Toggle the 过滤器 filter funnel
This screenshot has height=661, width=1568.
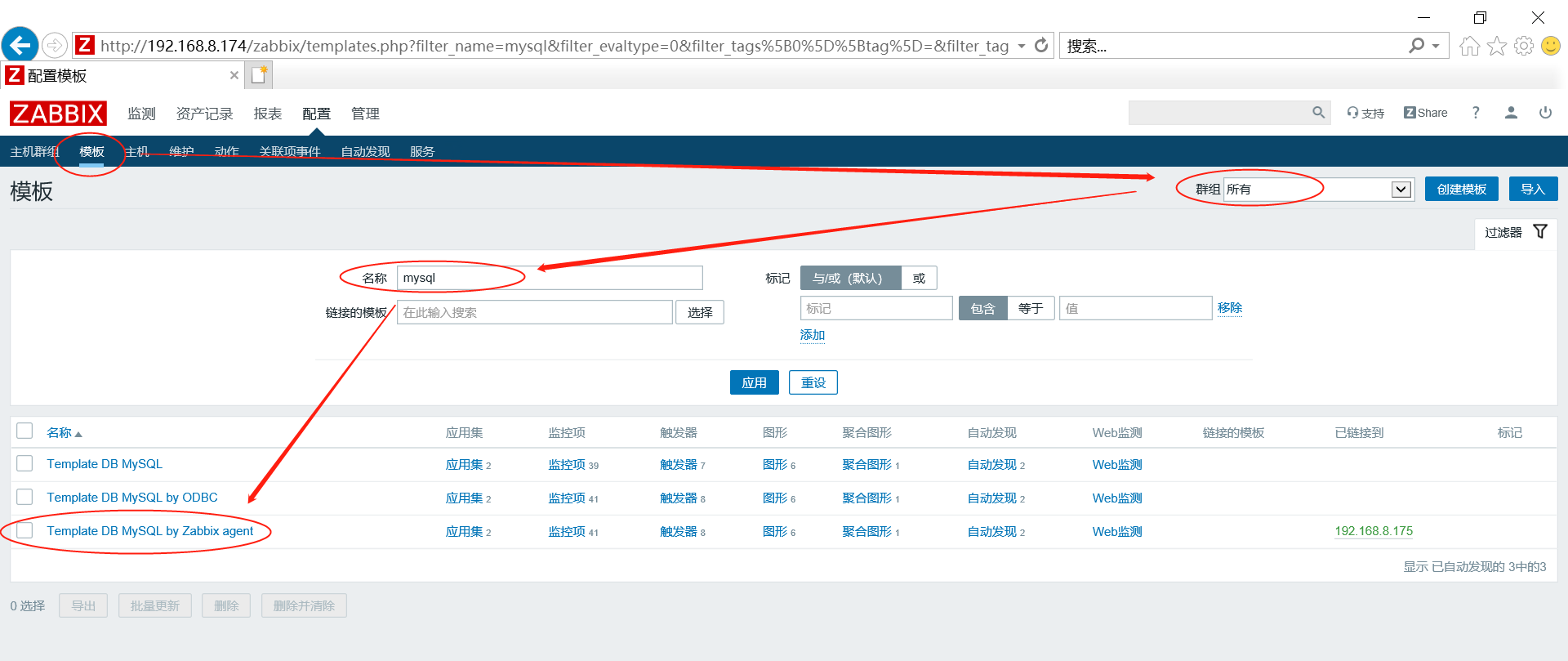pos(1540,232)
